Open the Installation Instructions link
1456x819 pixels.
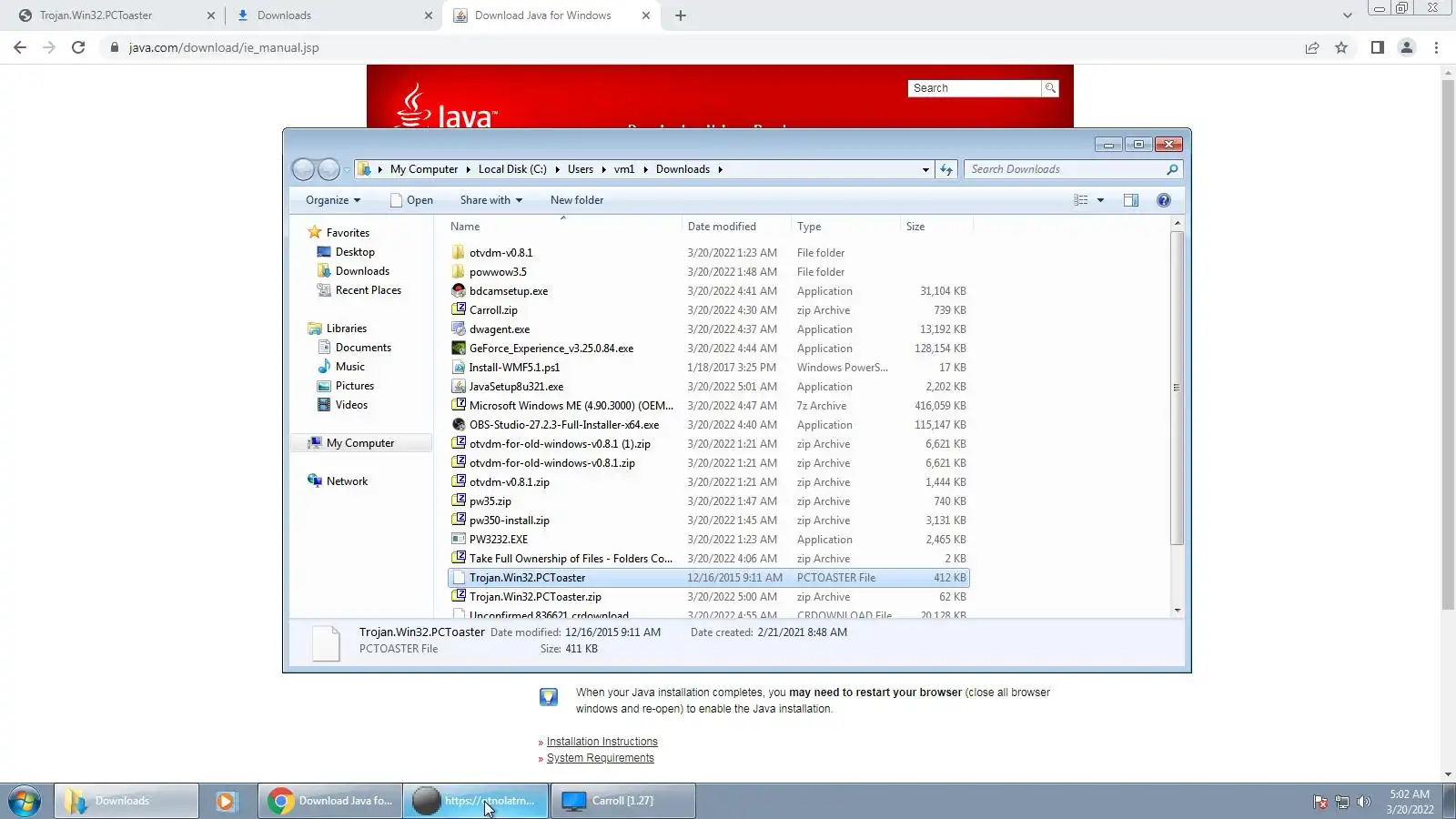pos(602,742)
